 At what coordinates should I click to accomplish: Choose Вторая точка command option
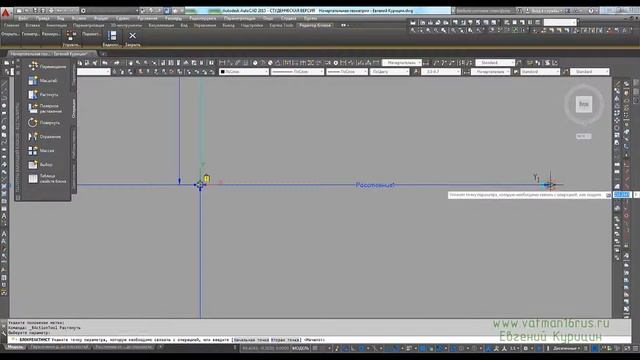coord(285,340)
